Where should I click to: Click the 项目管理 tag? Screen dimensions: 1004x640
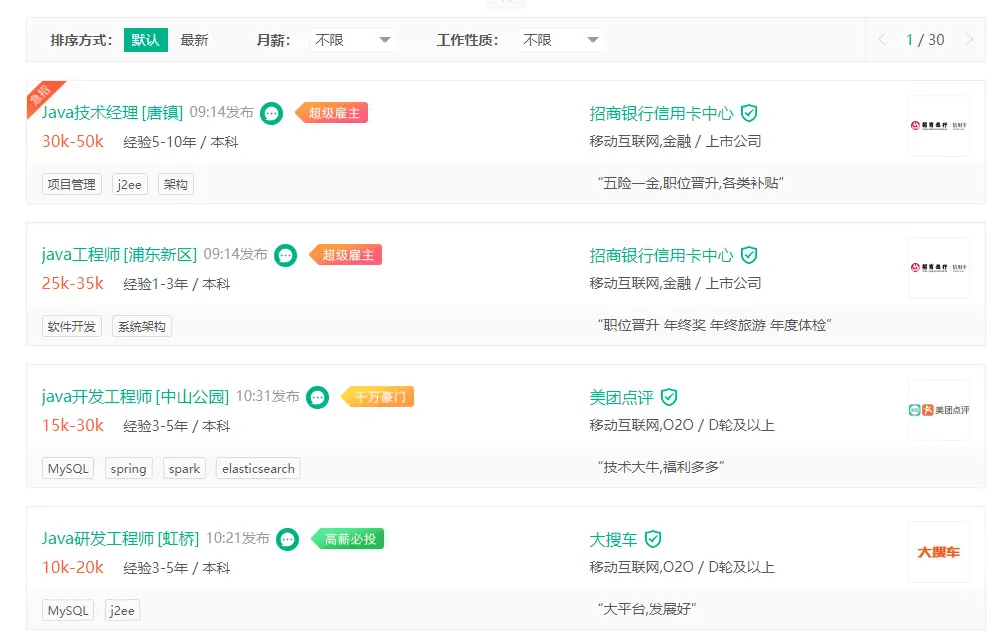pos(72,184)
